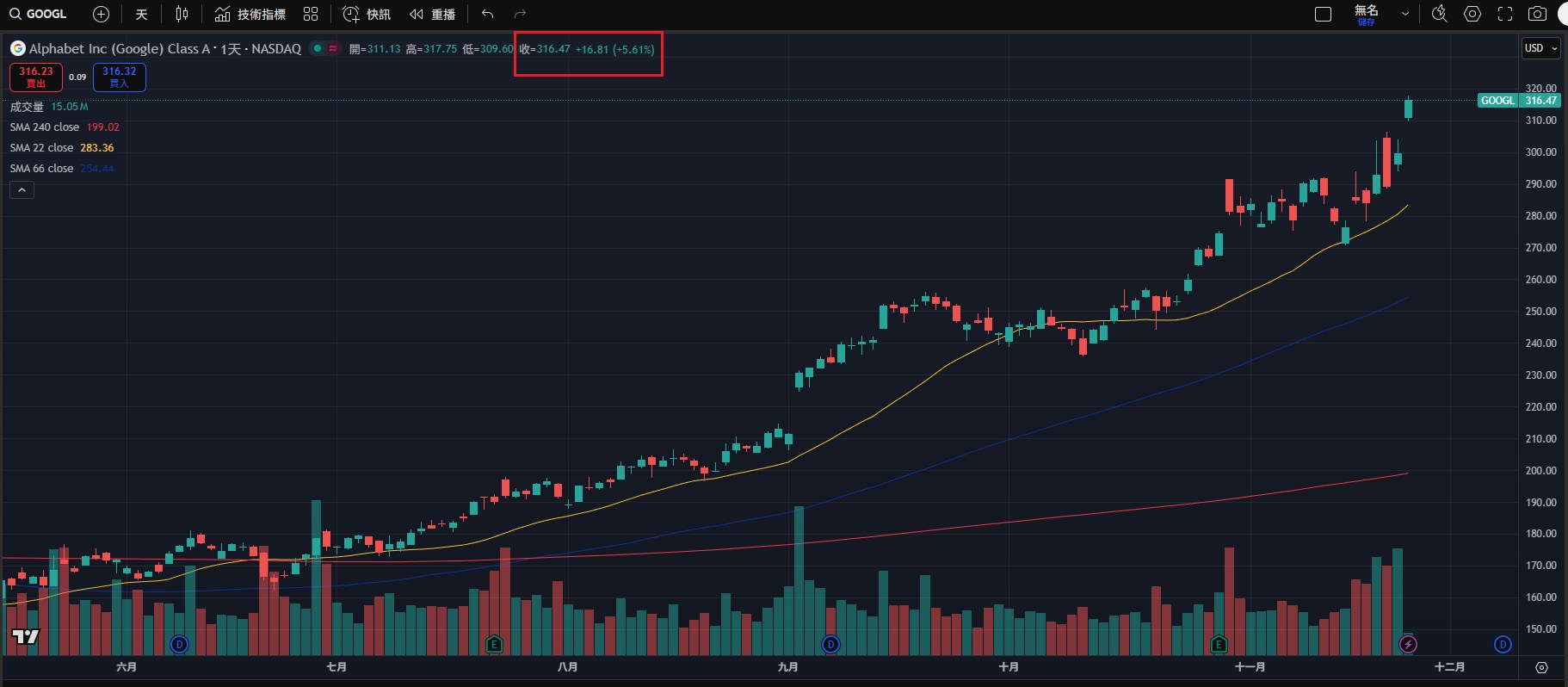
Task: Expand the 無名 layout dropdown arrow
Action: pyautogui.click(x=1405, y=14)
